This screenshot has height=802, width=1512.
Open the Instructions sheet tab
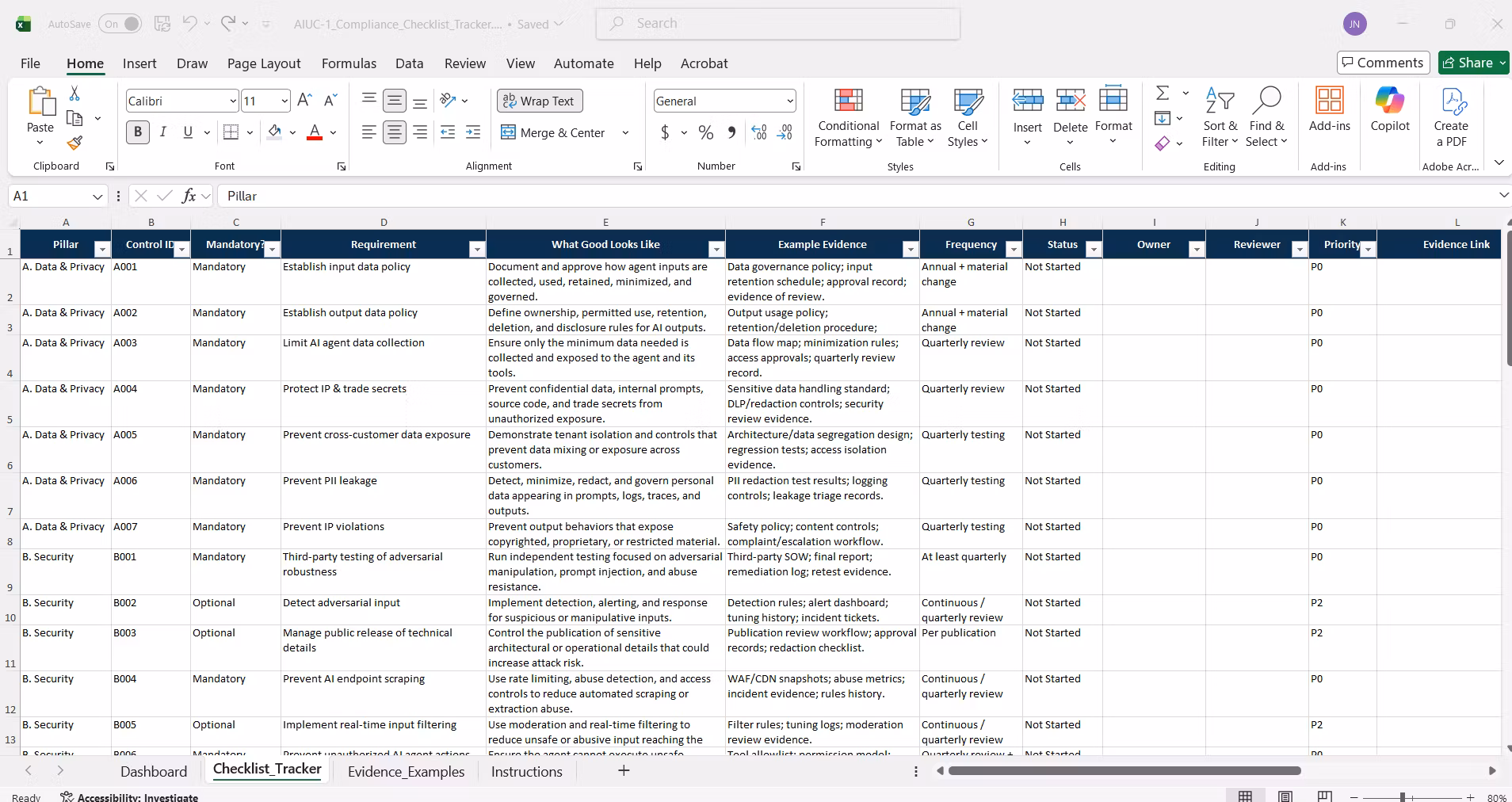pos(527,771)
